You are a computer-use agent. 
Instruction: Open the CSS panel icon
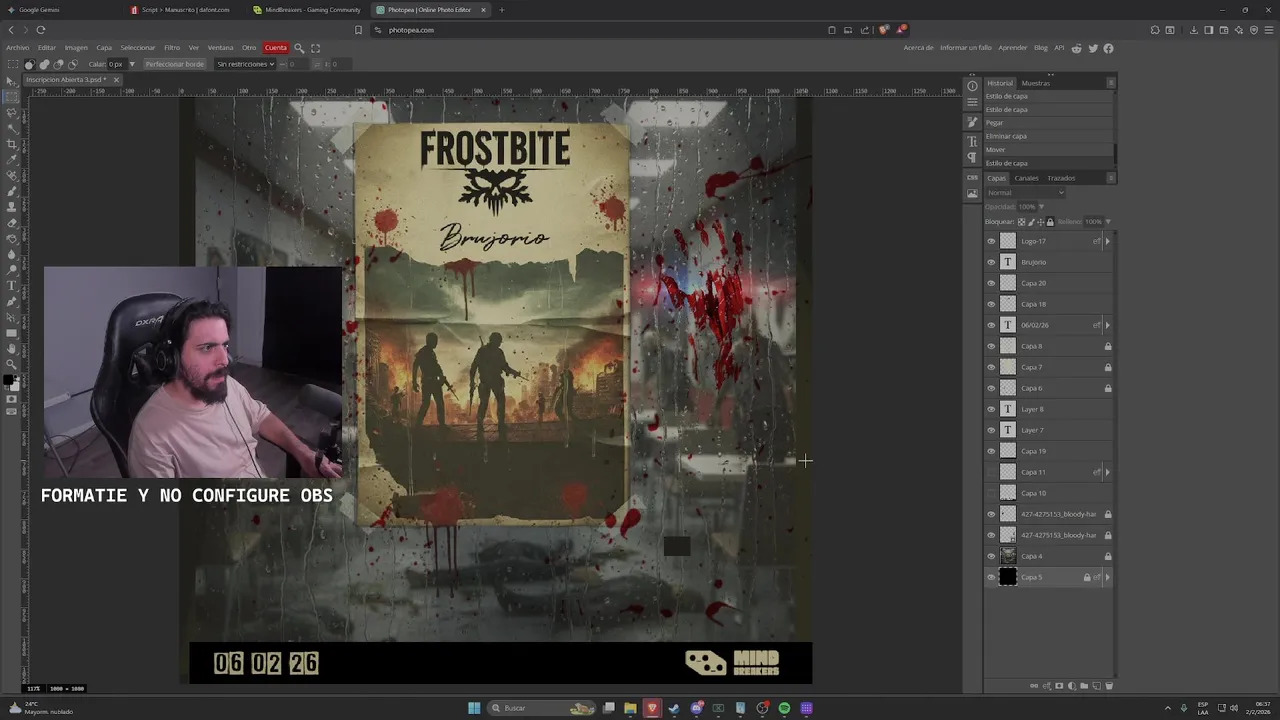tap(972, 177)
